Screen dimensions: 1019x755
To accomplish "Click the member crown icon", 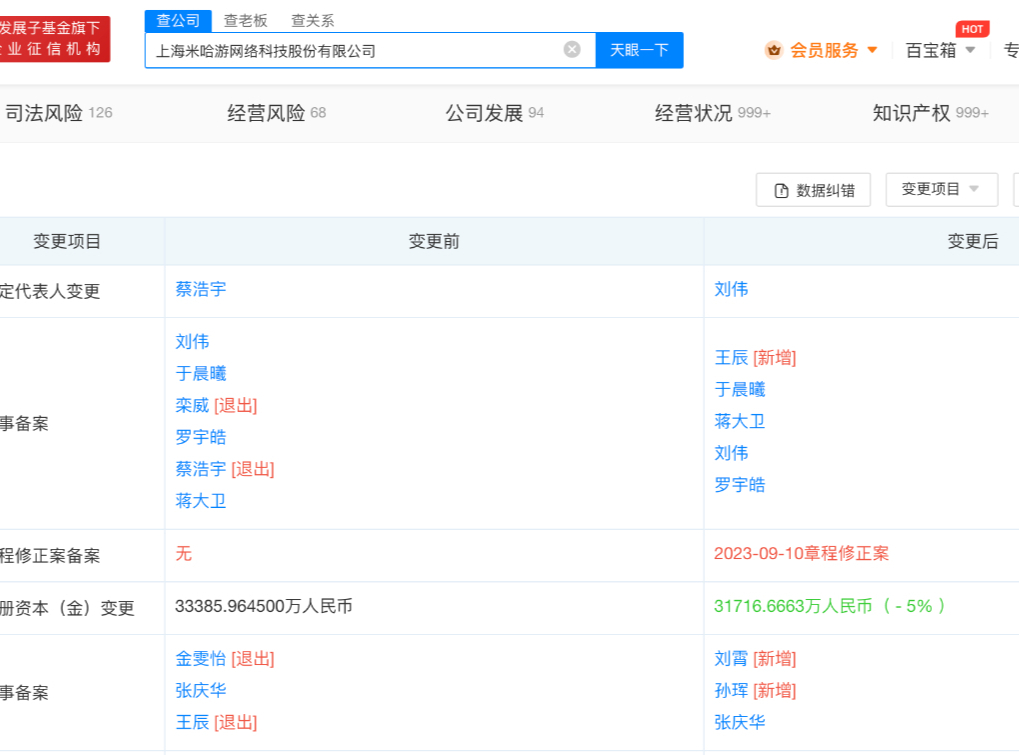I will (x=773, y=50).
